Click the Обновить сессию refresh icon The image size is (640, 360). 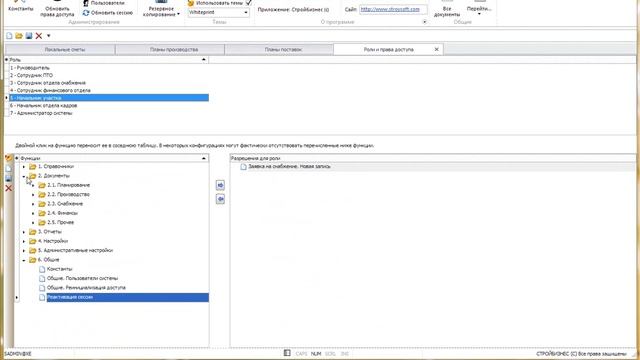click(x=86, y=13)
